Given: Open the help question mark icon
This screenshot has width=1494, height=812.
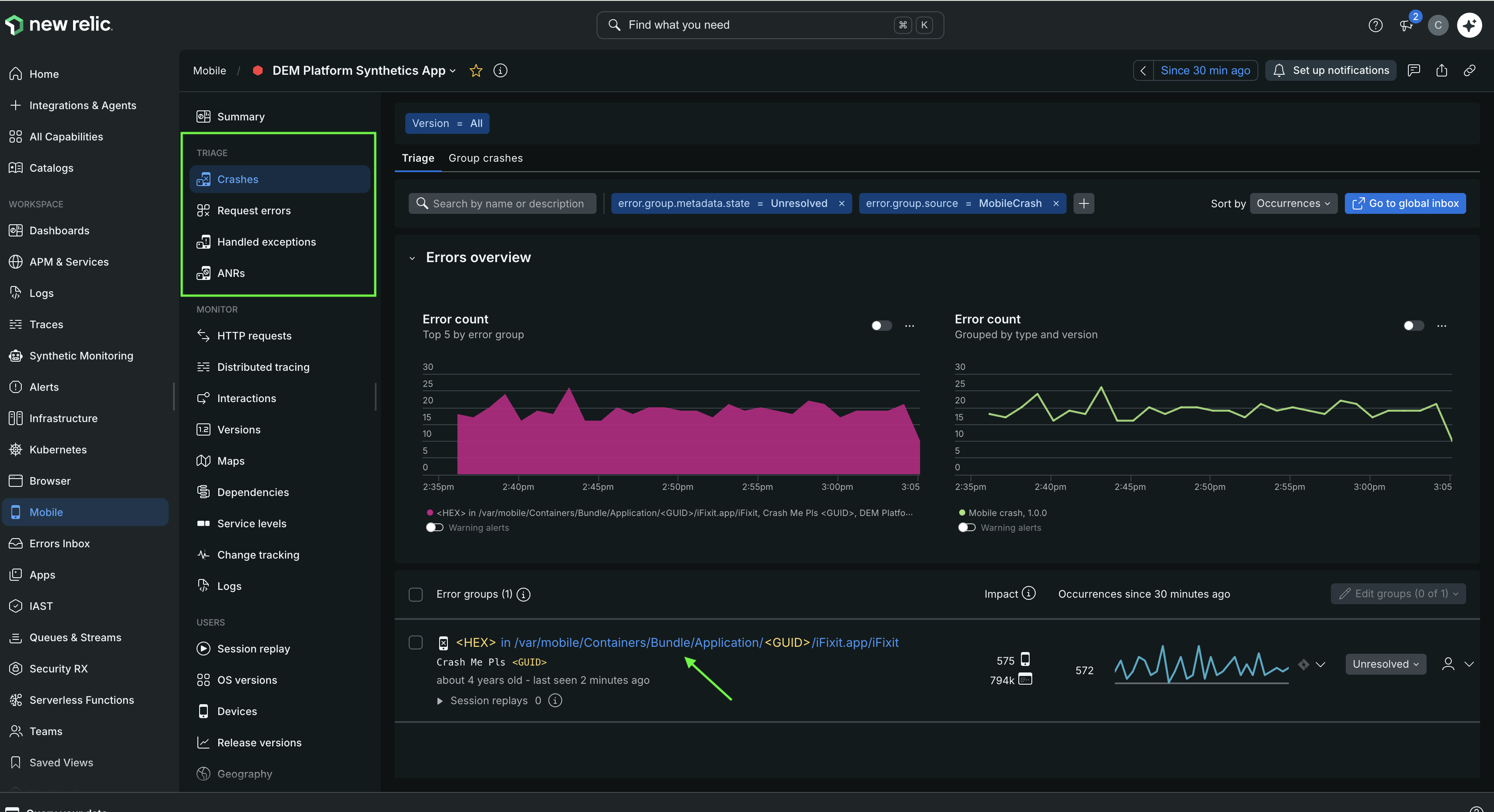Looking at the screenshot, I should (x=1375, y=25).
